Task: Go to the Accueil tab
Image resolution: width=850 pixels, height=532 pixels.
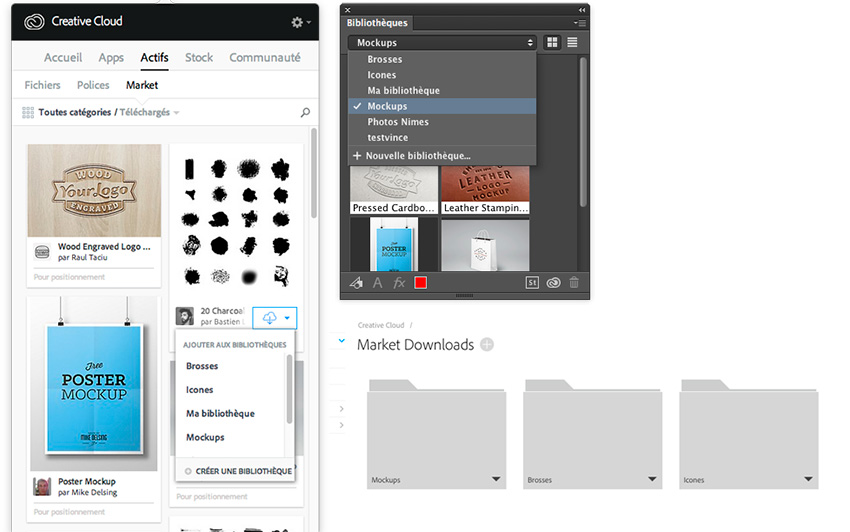Action: click(x=63, y=57)
